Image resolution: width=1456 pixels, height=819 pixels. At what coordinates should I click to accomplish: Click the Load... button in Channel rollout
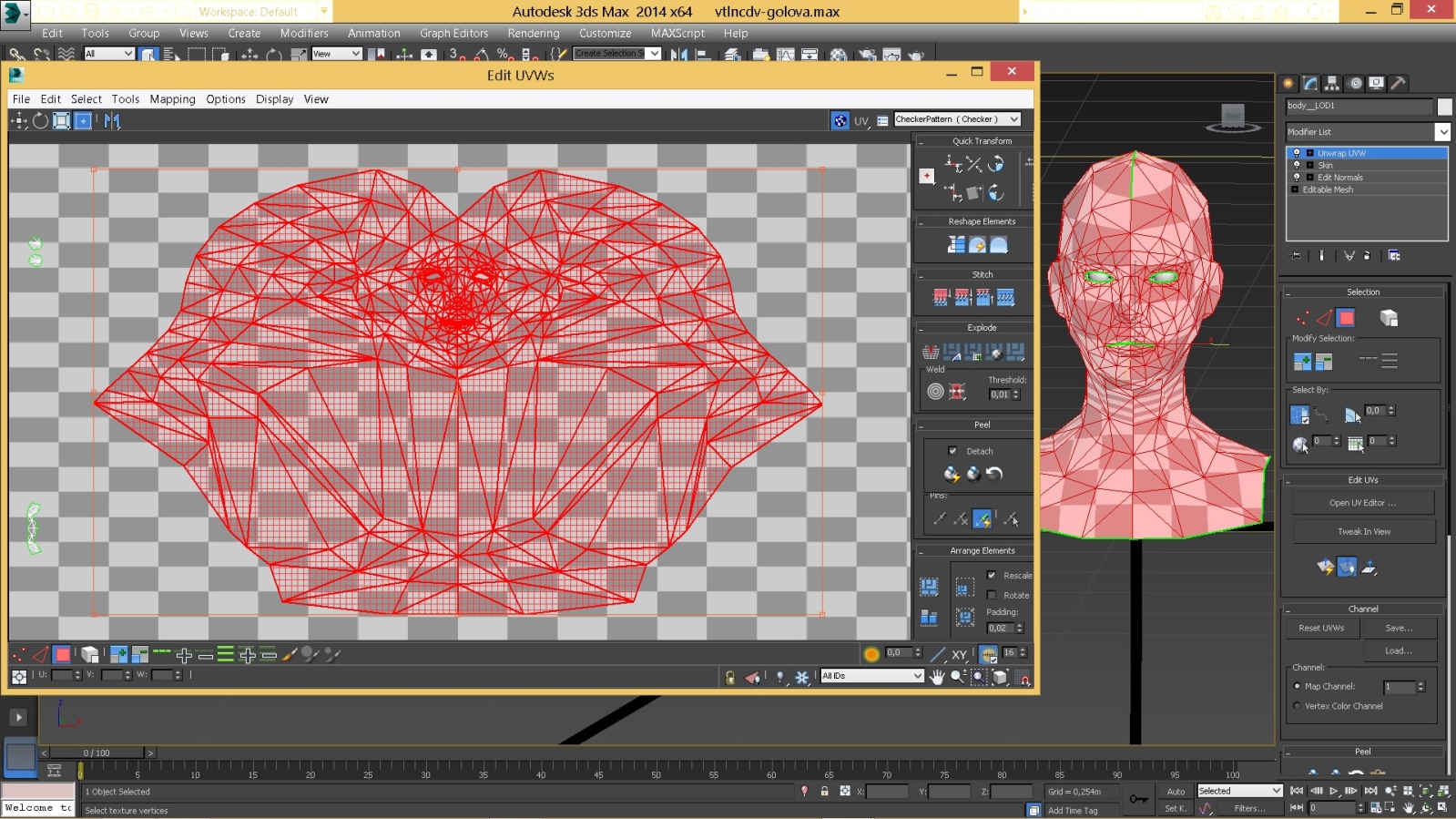pos(1400,650)
